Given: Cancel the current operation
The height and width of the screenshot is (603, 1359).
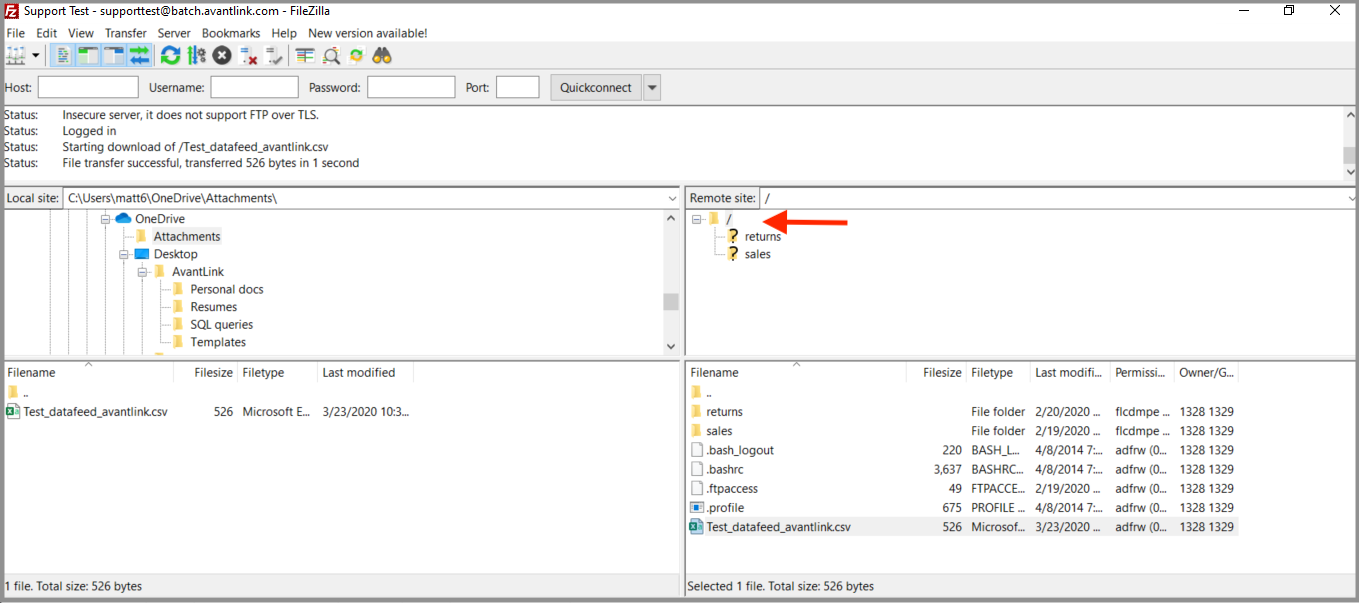Looking at the screenshot, I should 222,56.
